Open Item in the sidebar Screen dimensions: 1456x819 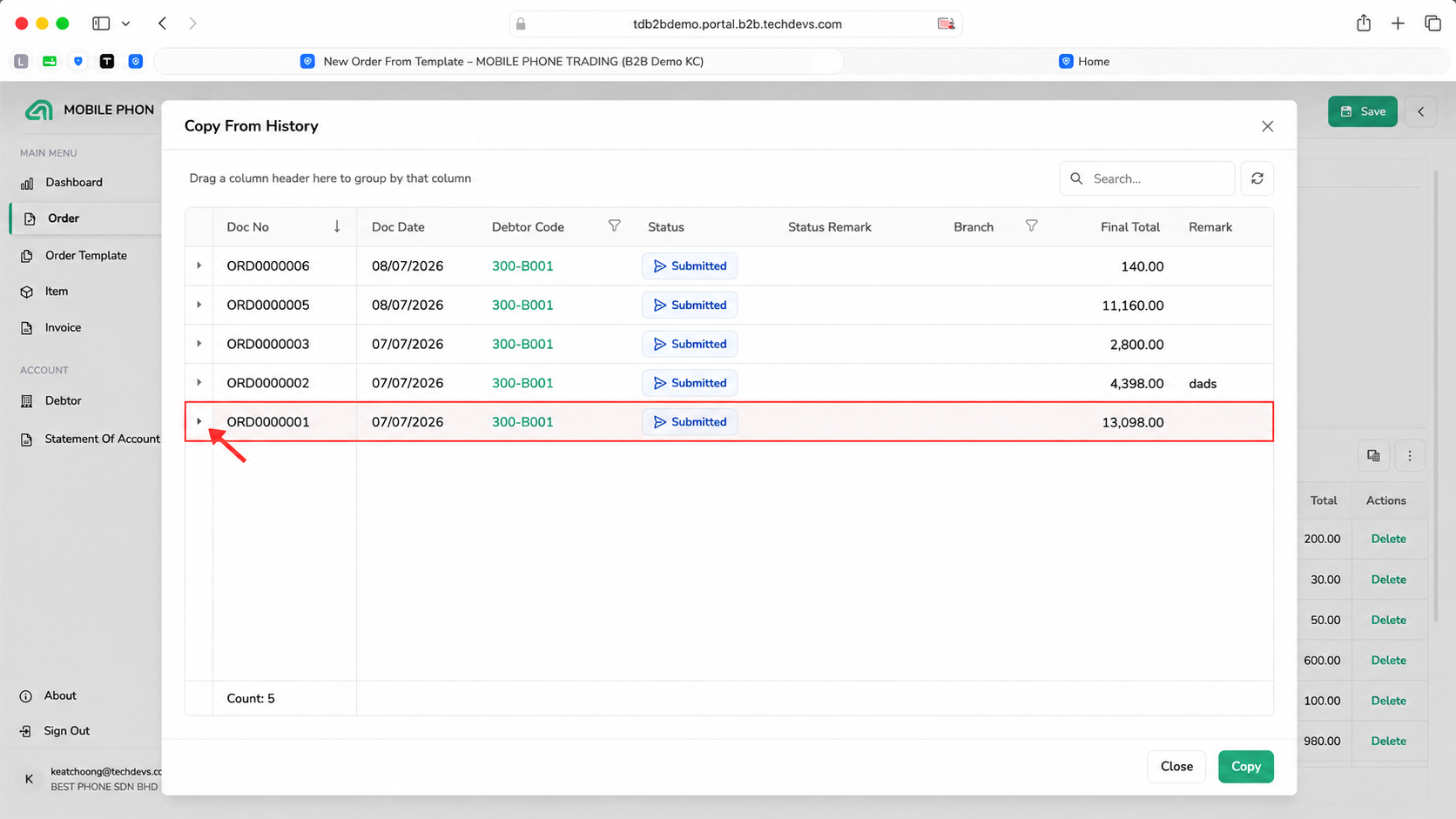(57, 292)
